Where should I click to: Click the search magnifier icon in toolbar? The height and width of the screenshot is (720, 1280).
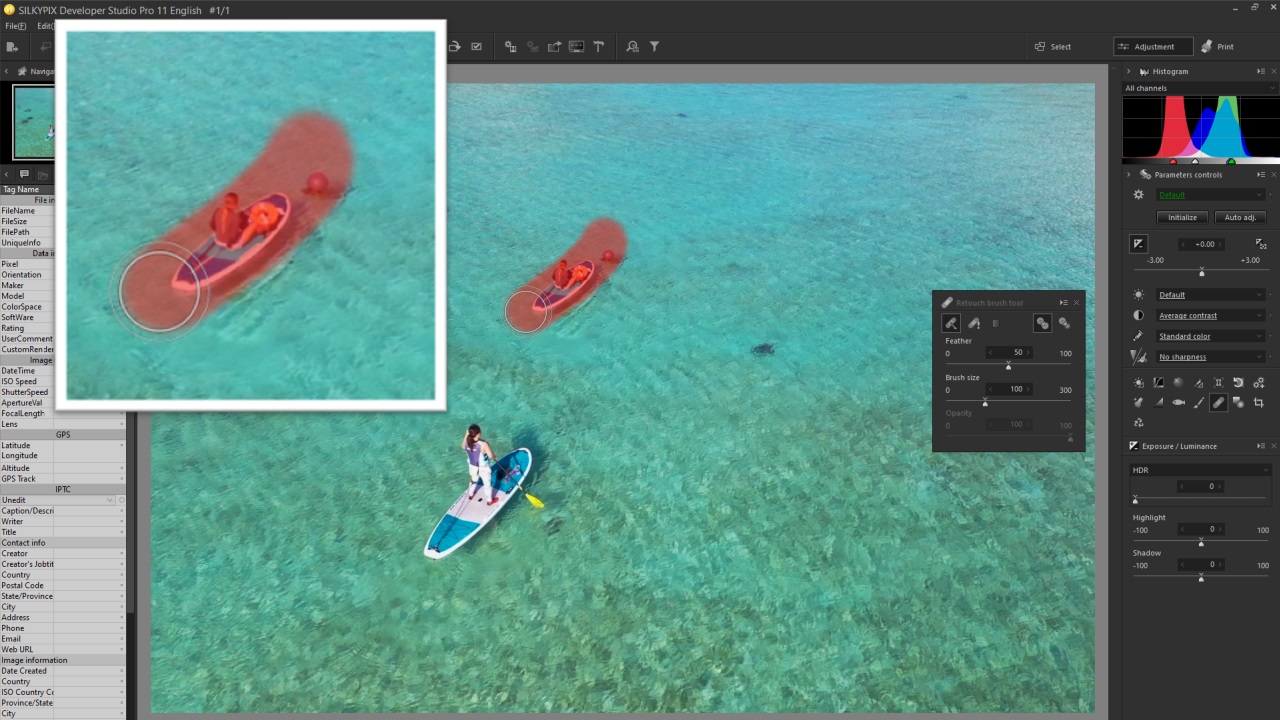632,46
